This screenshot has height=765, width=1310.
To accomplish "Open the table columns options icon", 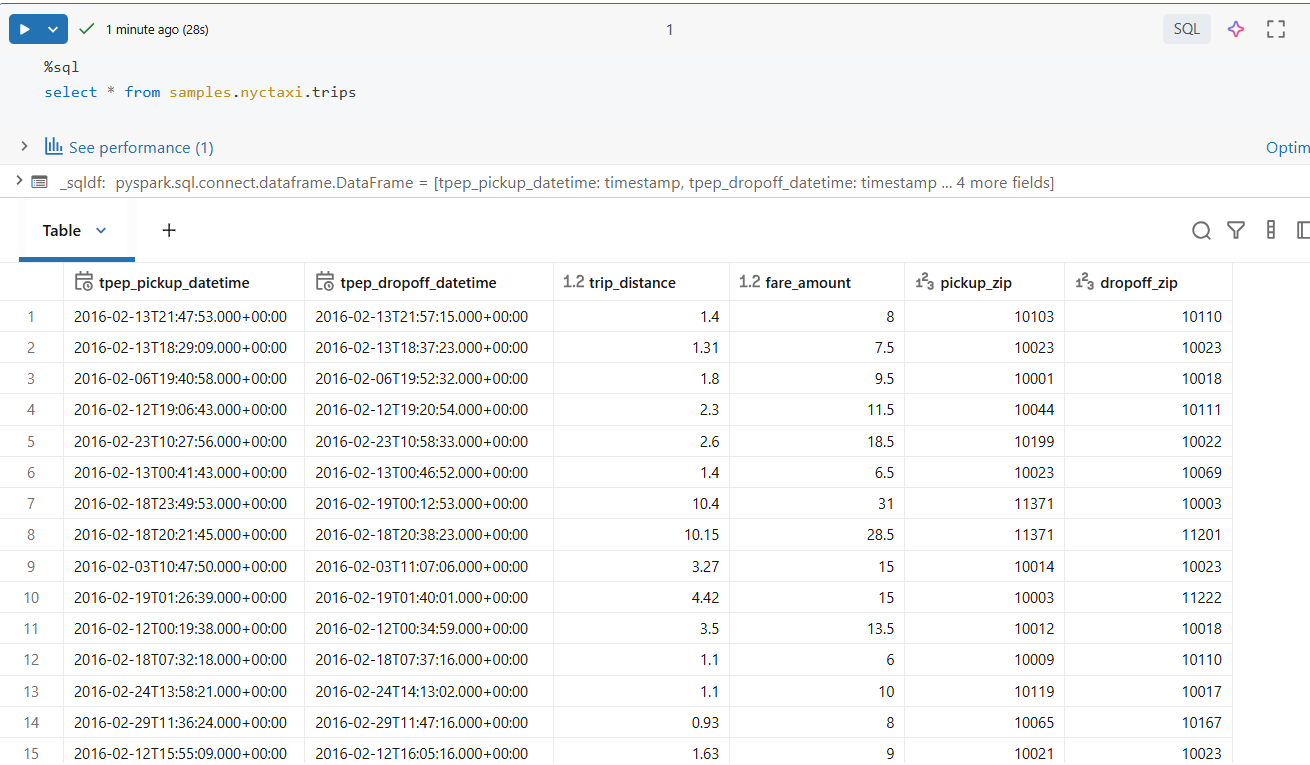I will 1270,231.
